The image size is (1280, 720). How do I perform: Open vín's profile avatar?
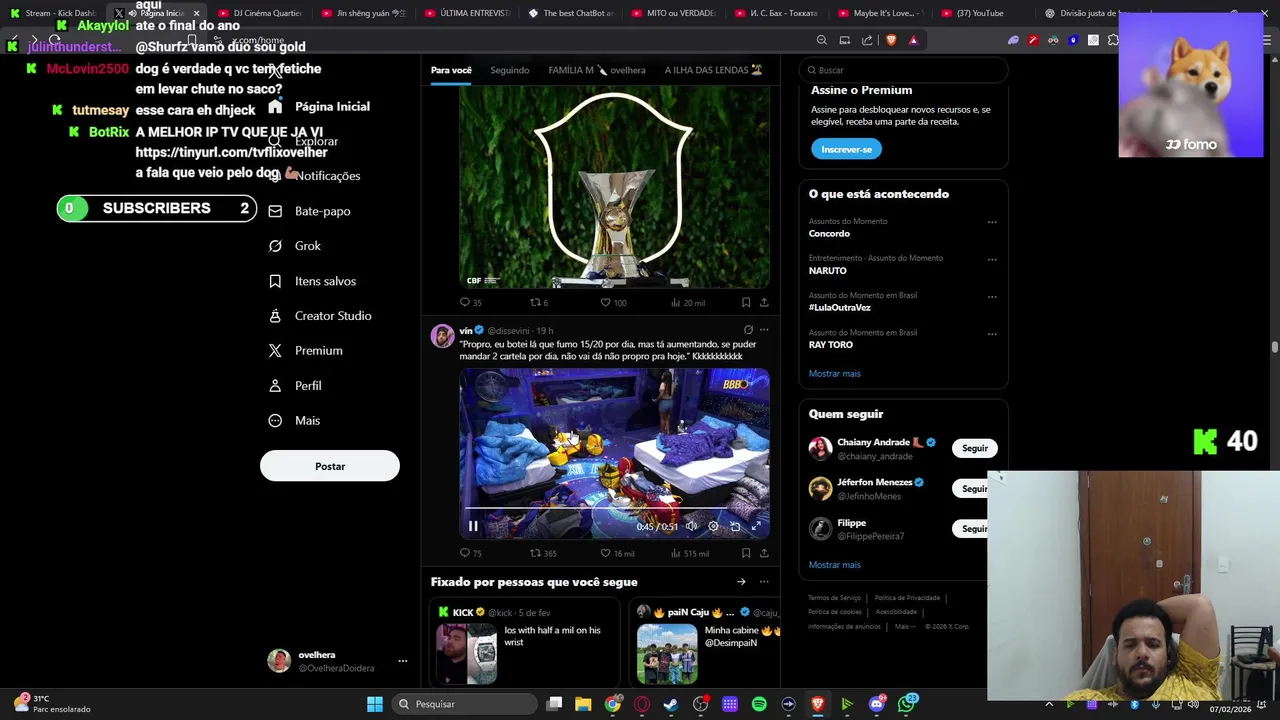point(442,336)
